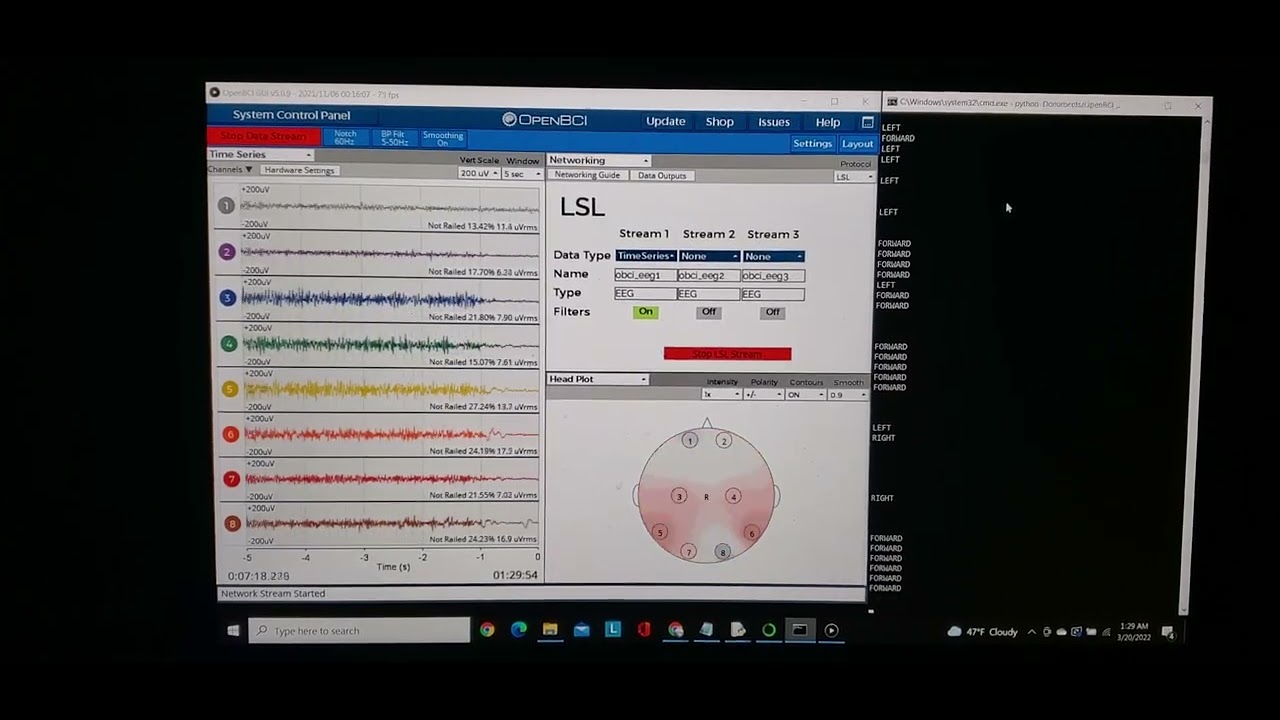Open Networking Guide
1280x720 pixels.
(x=587, y=176)
